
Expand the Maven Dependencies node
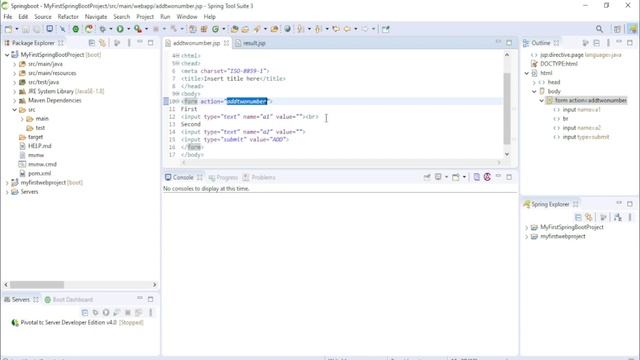click(x=15, y=100)
